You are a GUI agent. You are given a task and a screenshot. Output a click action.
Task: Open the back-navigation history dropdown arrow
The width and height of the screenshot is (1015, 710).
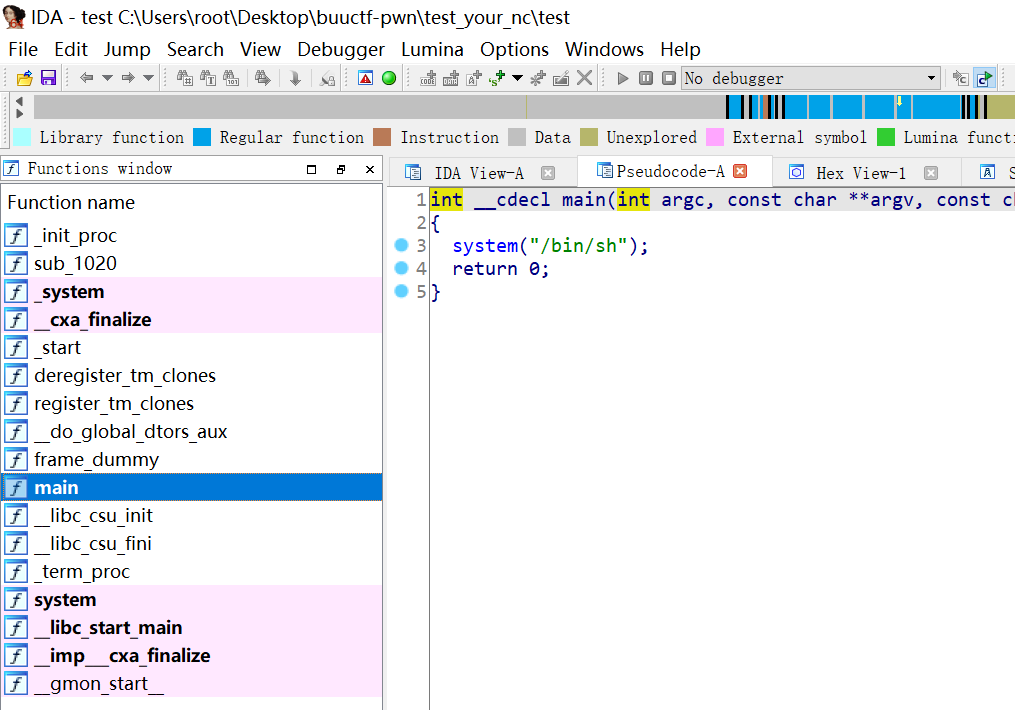point(107,78)
